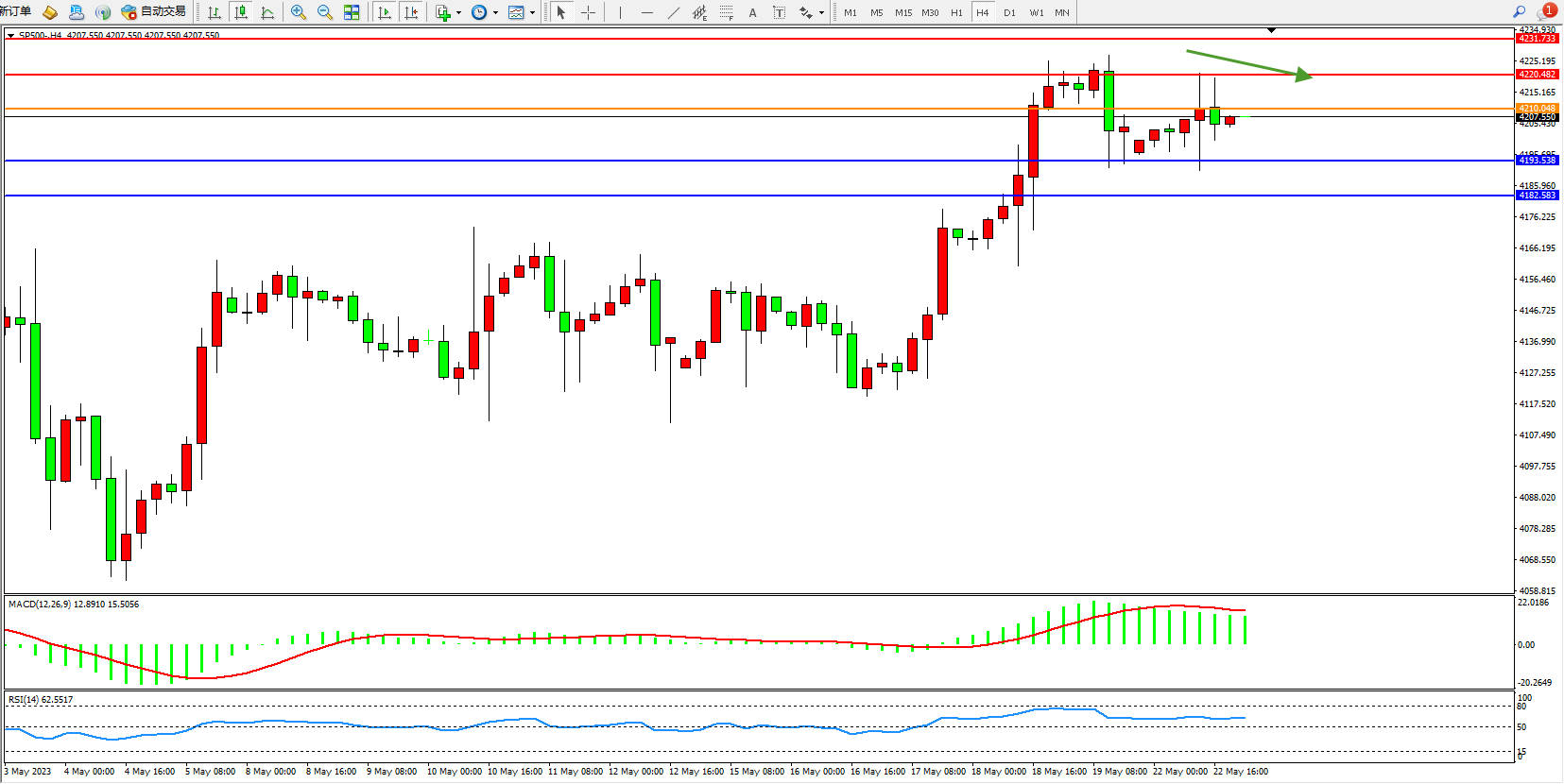Zoom in on the chart
Viewport: 1564px width, 784px height.
tap(299, 12)
